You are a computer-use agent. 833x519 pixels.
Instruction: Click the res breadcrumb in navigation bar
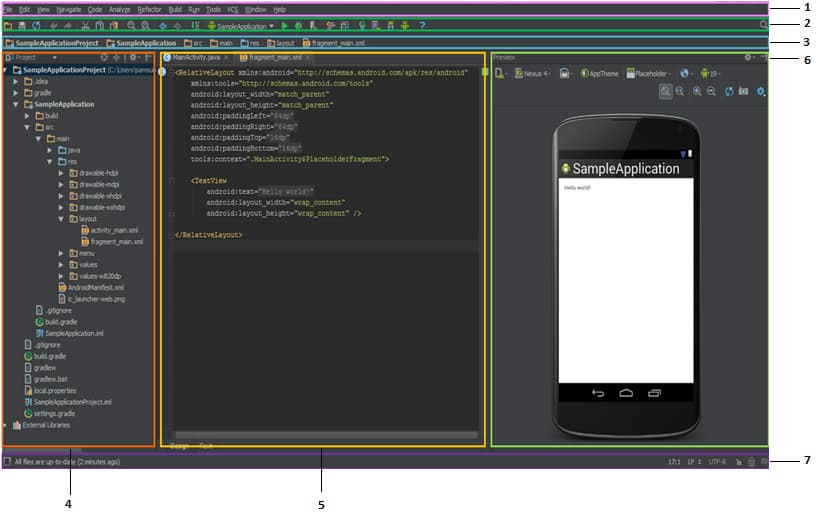pyautogui.click(x=250, y=43)
